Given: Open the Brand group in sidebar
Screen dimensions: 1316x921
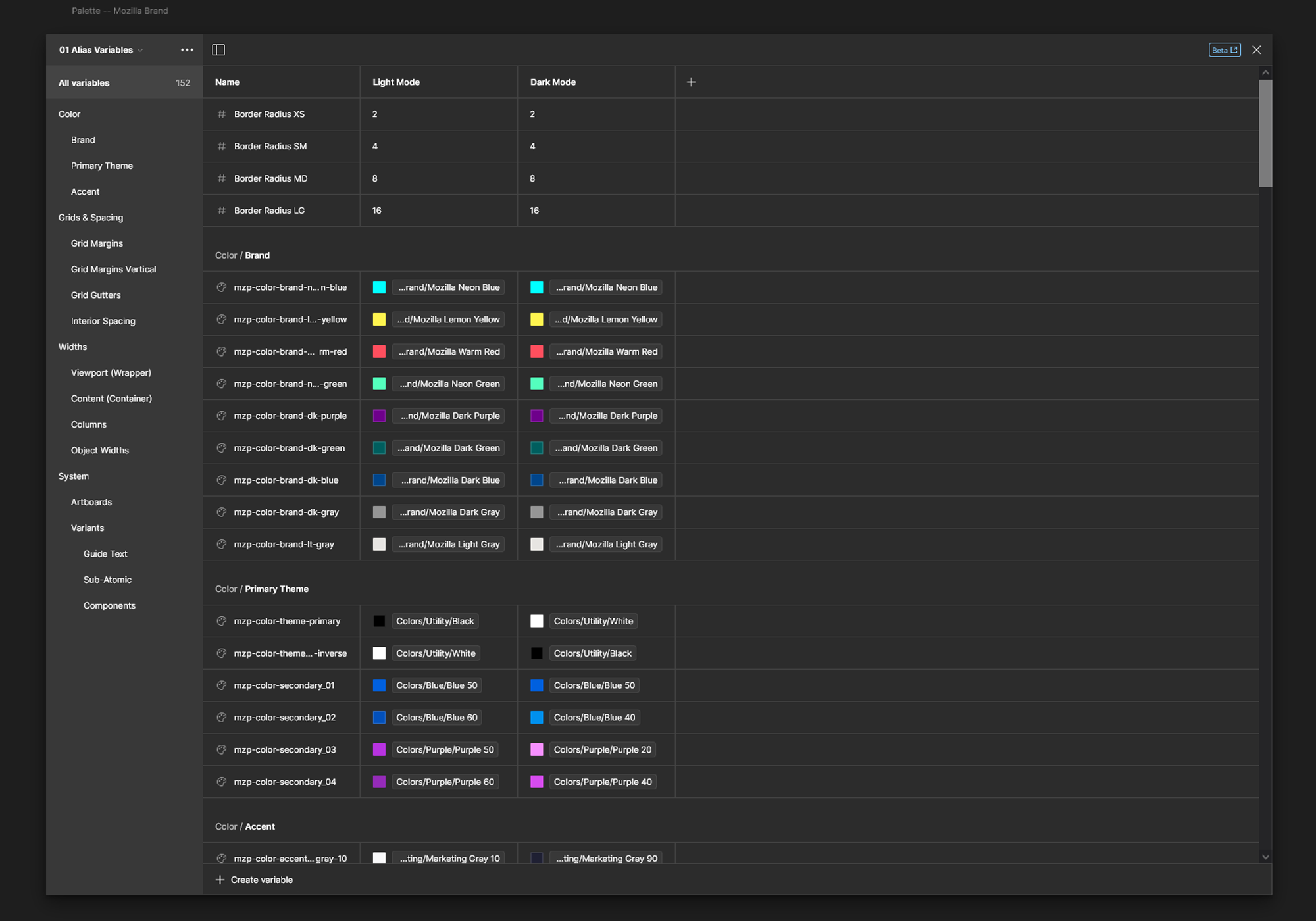Looking at the screenshot, I should (83, 140).
